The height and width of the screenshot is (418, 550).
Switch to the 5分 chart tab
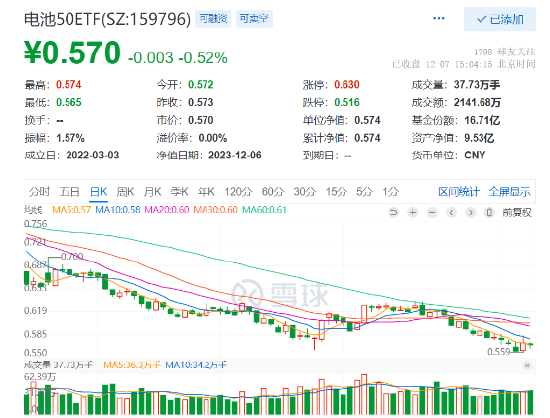click(364, 192)
